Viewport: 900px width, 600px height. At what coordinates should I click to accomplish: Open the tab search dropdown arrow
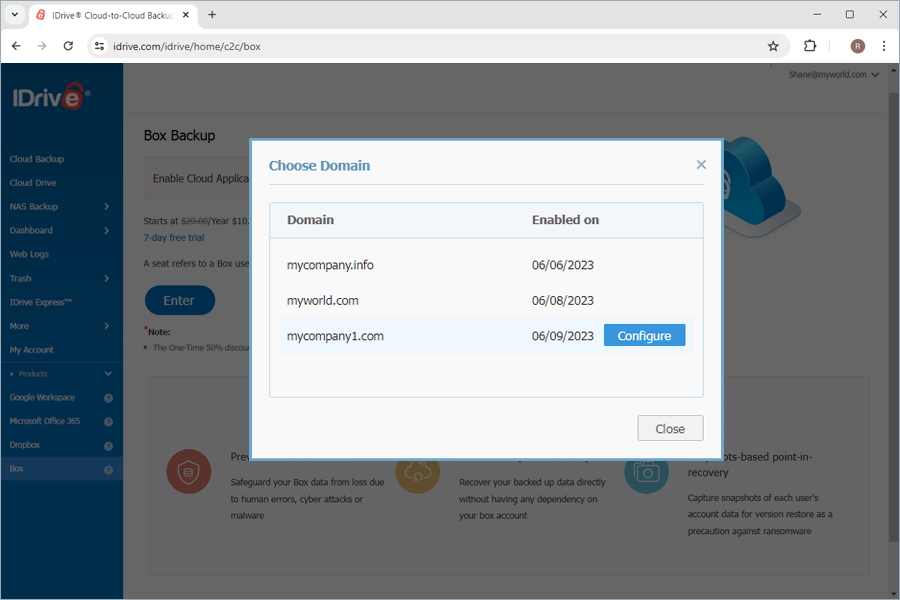14,15
